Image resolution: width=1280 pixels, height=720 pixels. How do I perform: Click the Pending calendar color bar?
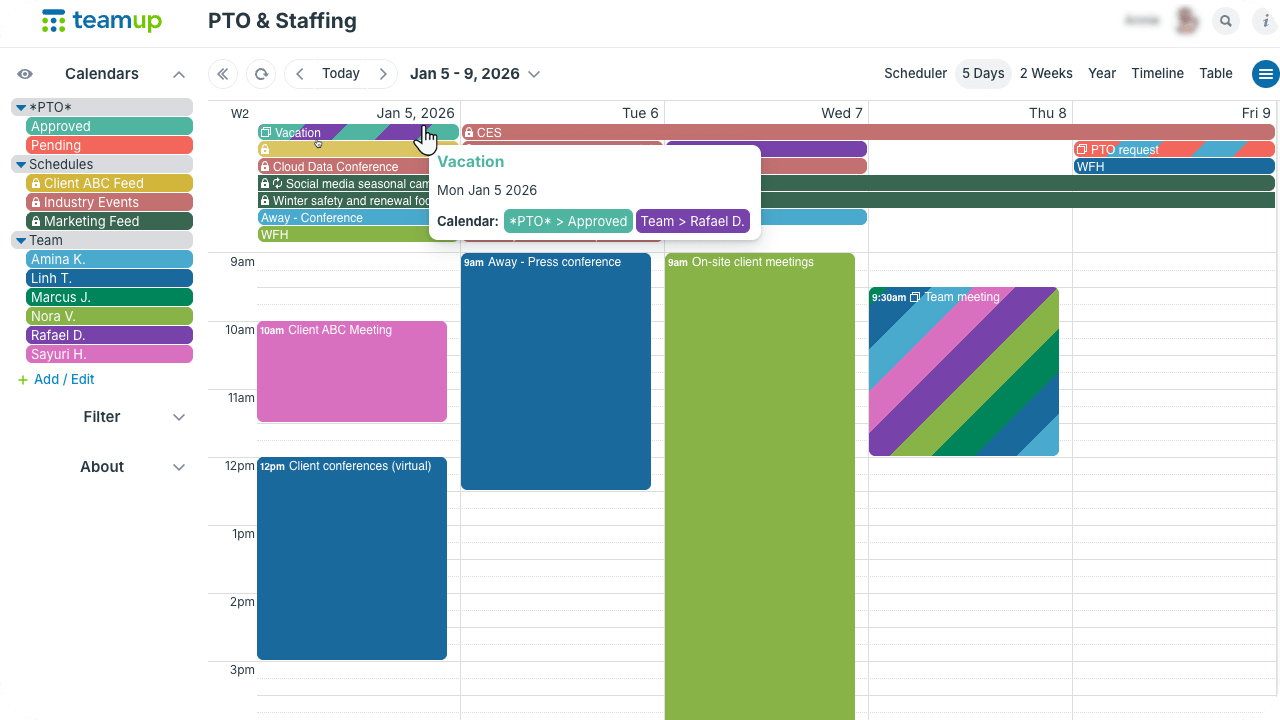click(110, 145)
